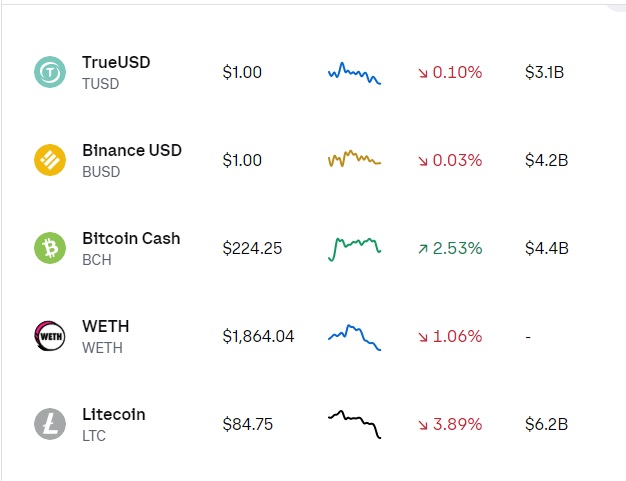The image size is (626, 481).
Task: View the Binance USD gold sparkline chart
Action: click(355, 158)
